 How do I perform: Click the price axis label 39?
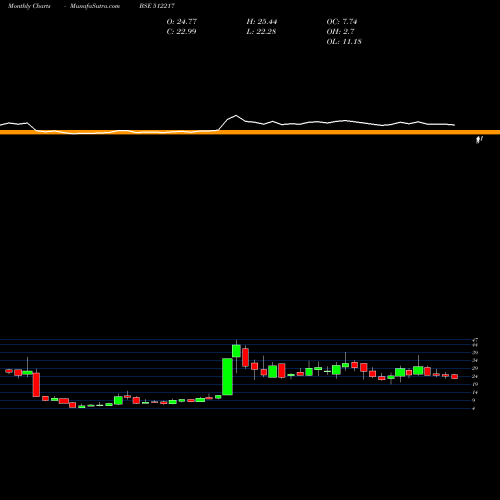(475, 353)
